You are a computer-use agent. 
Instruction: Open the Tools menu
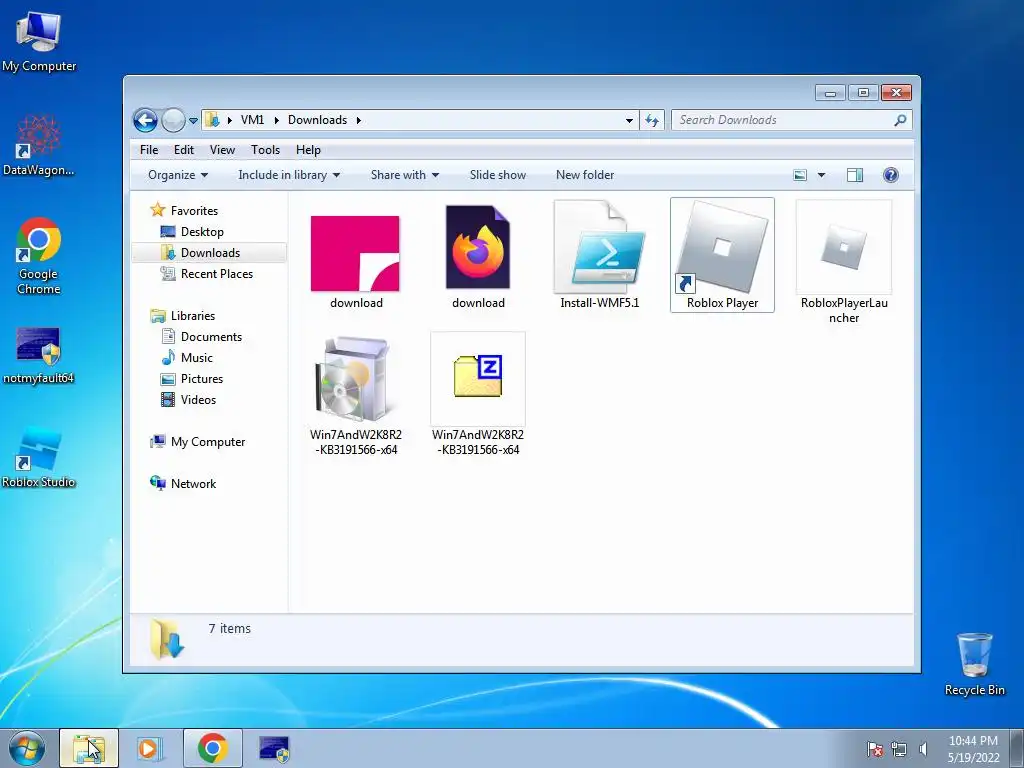265,150
